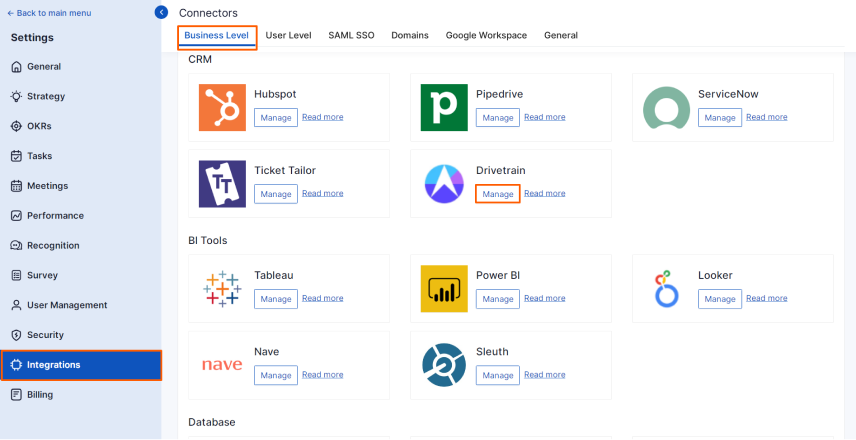Click the Tableau logo
Image resolution: width=856 pixels, height=440 pixels.
click(x=222, y=289)
